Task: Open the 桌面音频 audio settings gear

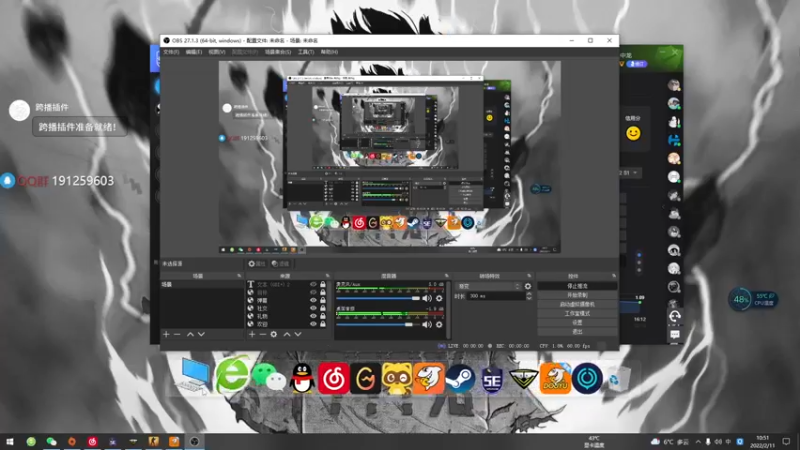Action: pos(439,324)
